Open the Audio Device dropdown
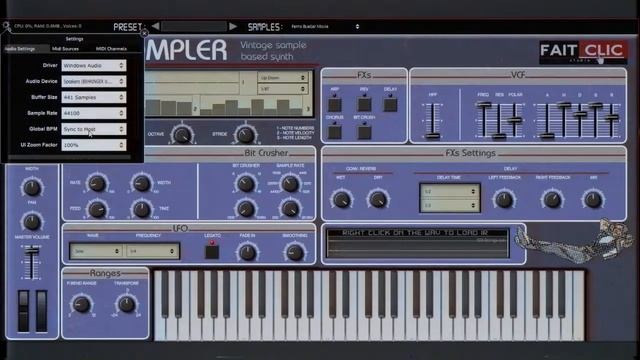The width and height of the screenshot is (640, 360). point(93,81)
